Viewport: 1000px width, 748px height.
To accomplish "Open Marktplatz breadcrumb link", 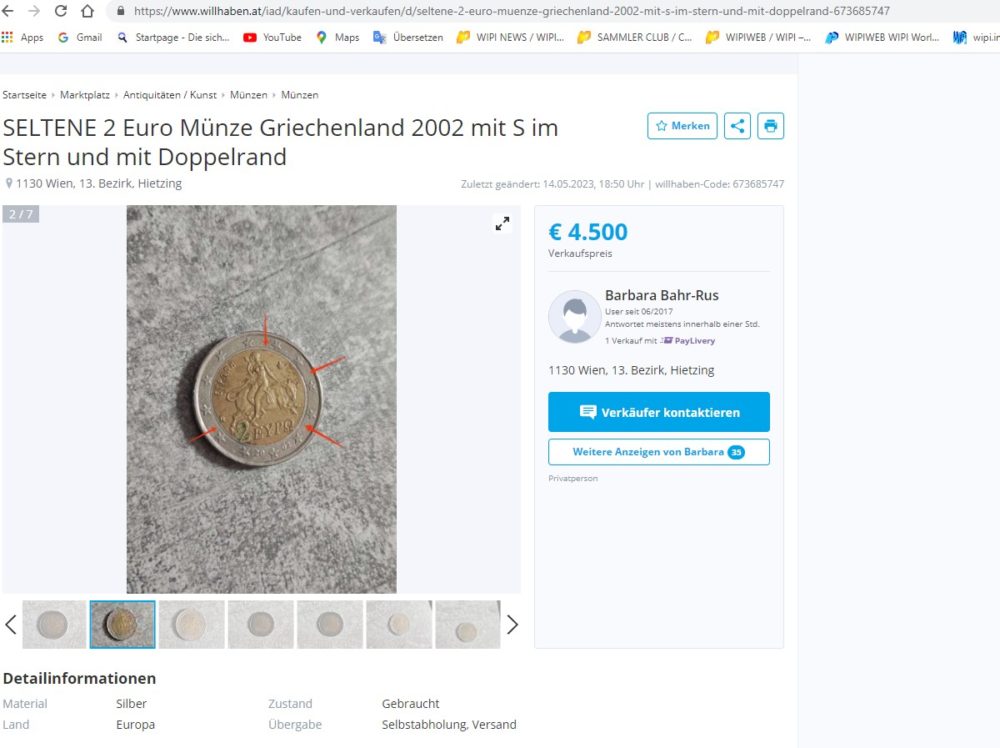I will (x=85, y=95).
